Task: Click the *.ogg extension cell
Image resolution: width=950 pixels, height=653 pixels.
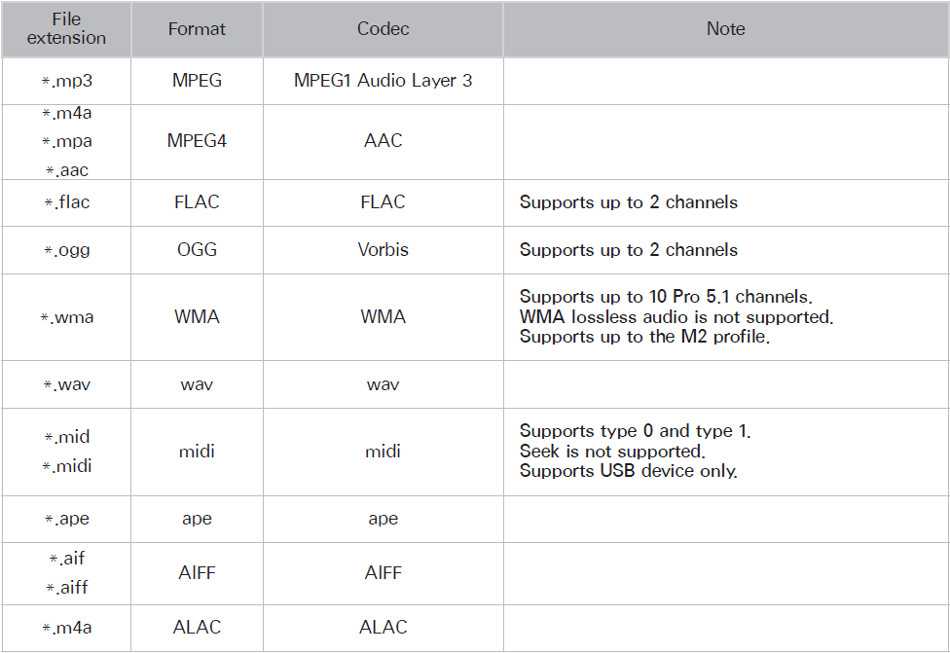Action: [66, 250]
